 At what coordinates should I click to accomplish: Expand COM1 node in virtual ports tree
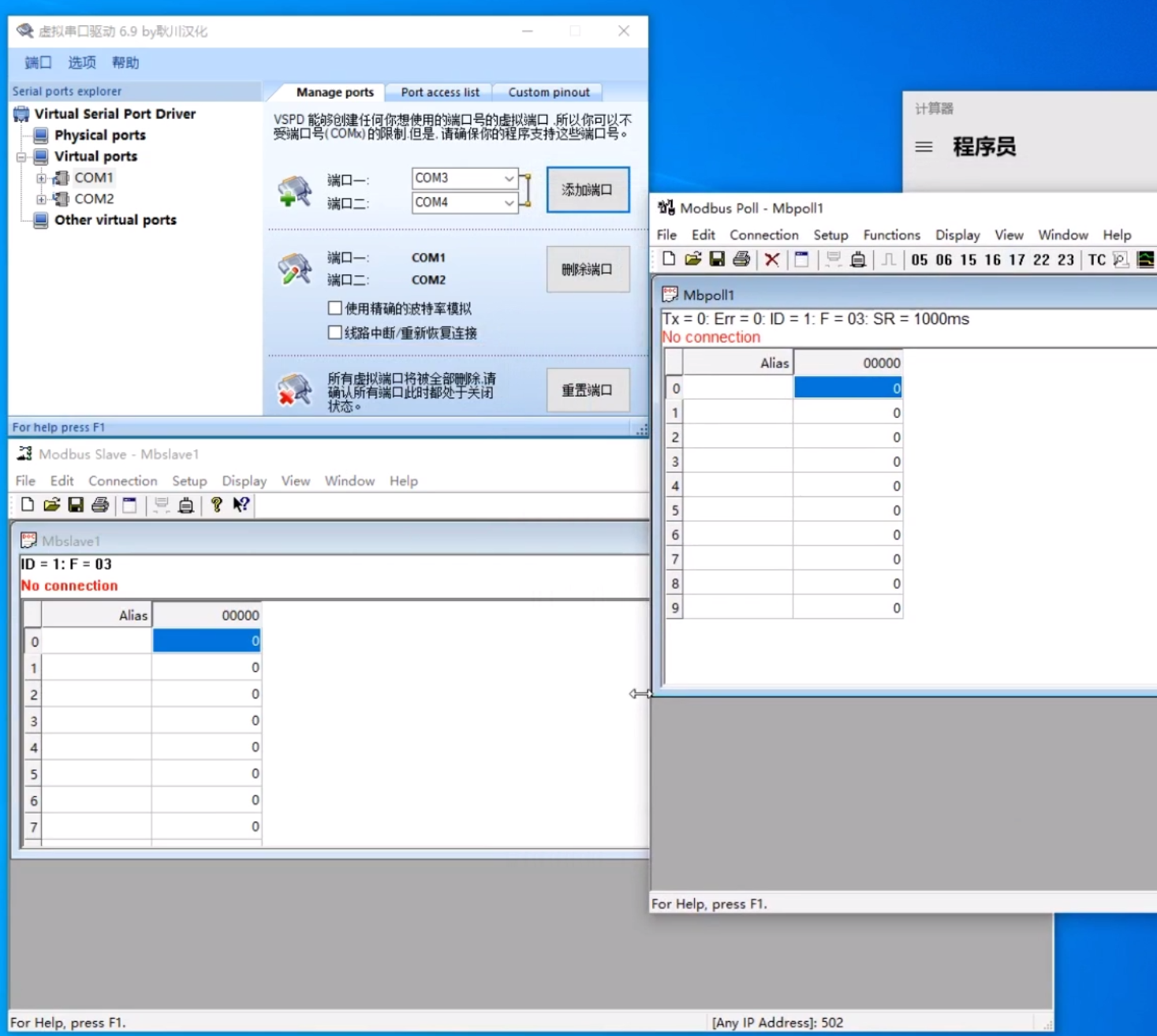click(x=41, y=178)
